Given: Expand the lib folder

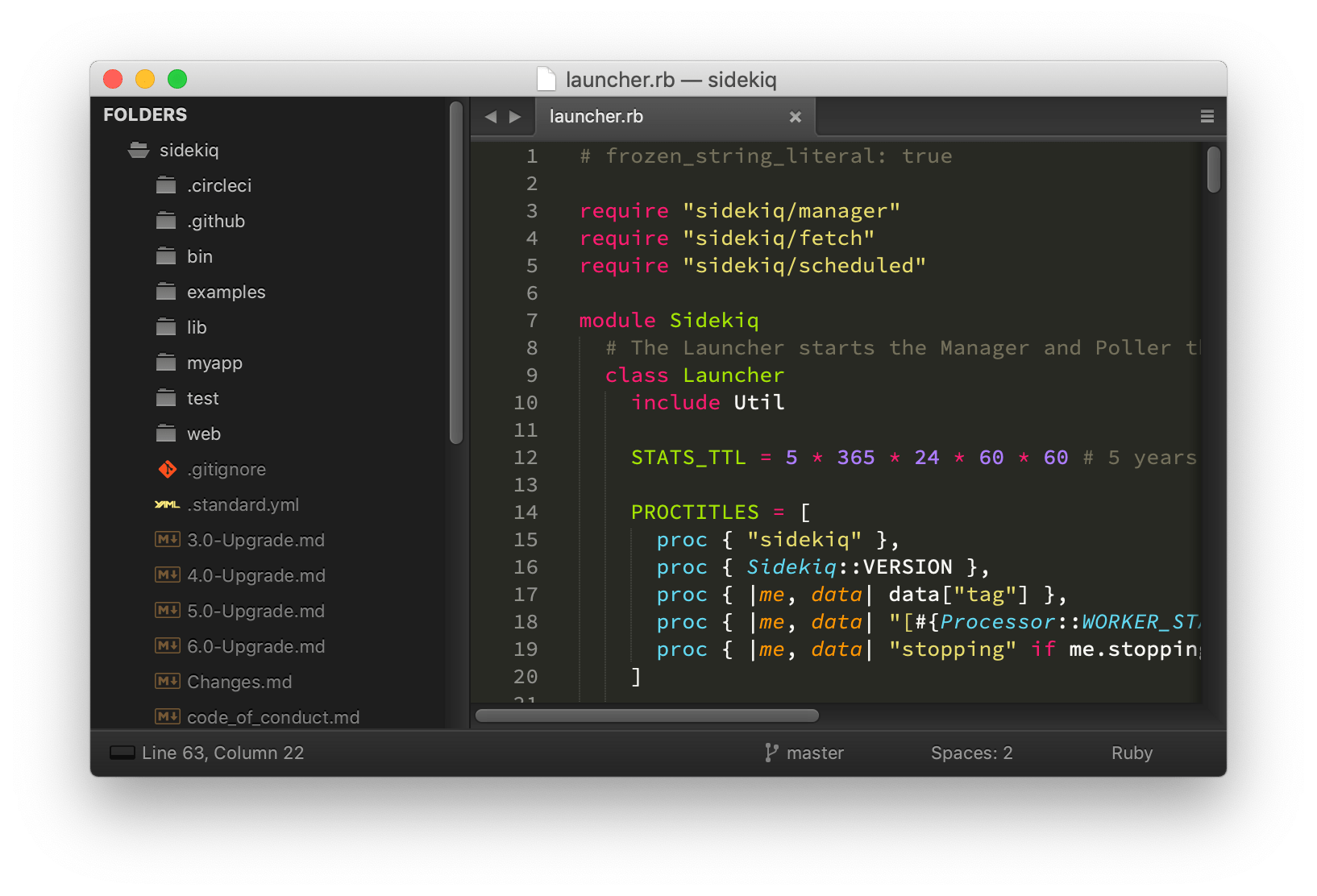Looking at the screenshot, I should tap(197, 327).
